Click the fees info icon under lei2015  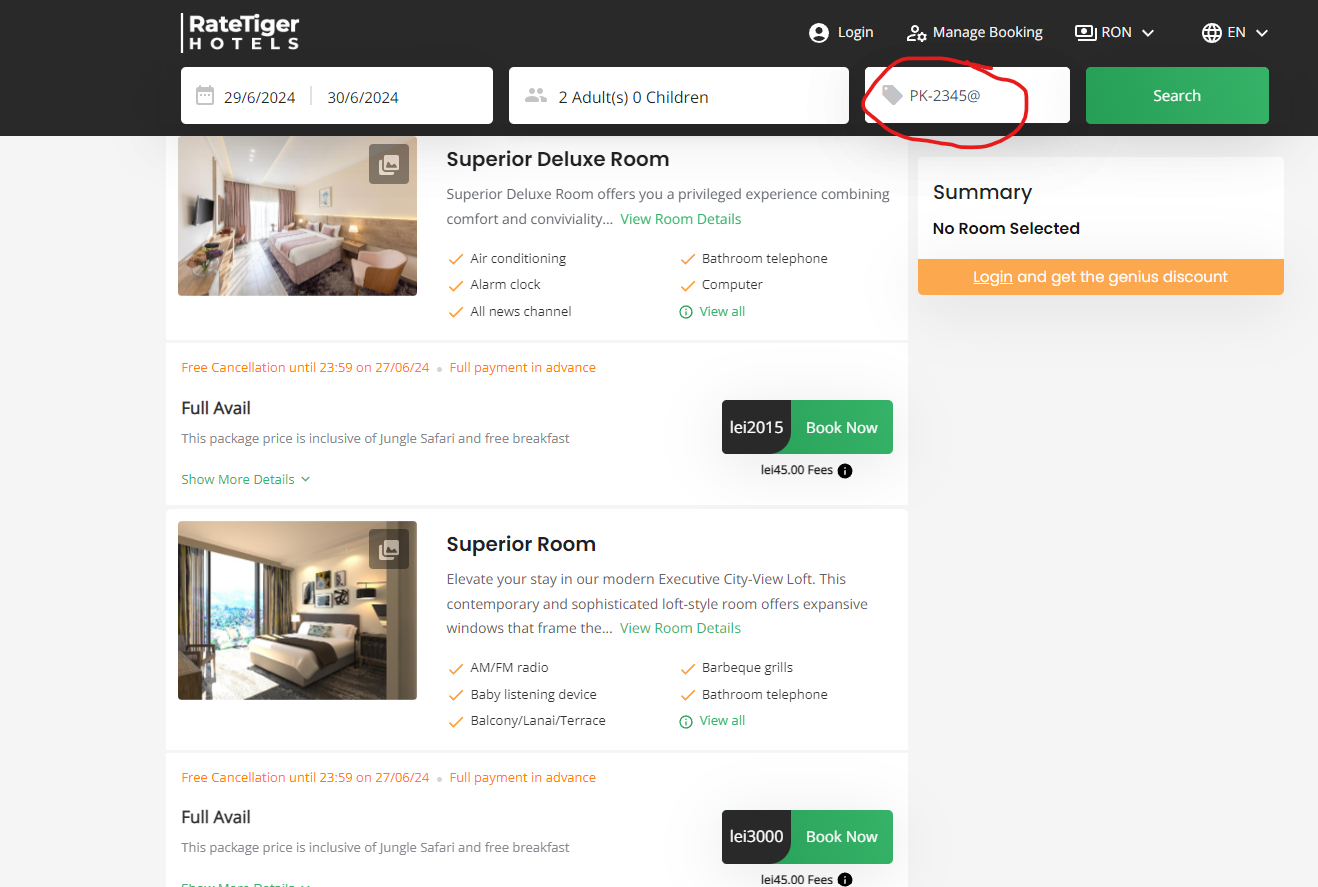[845, 470]
